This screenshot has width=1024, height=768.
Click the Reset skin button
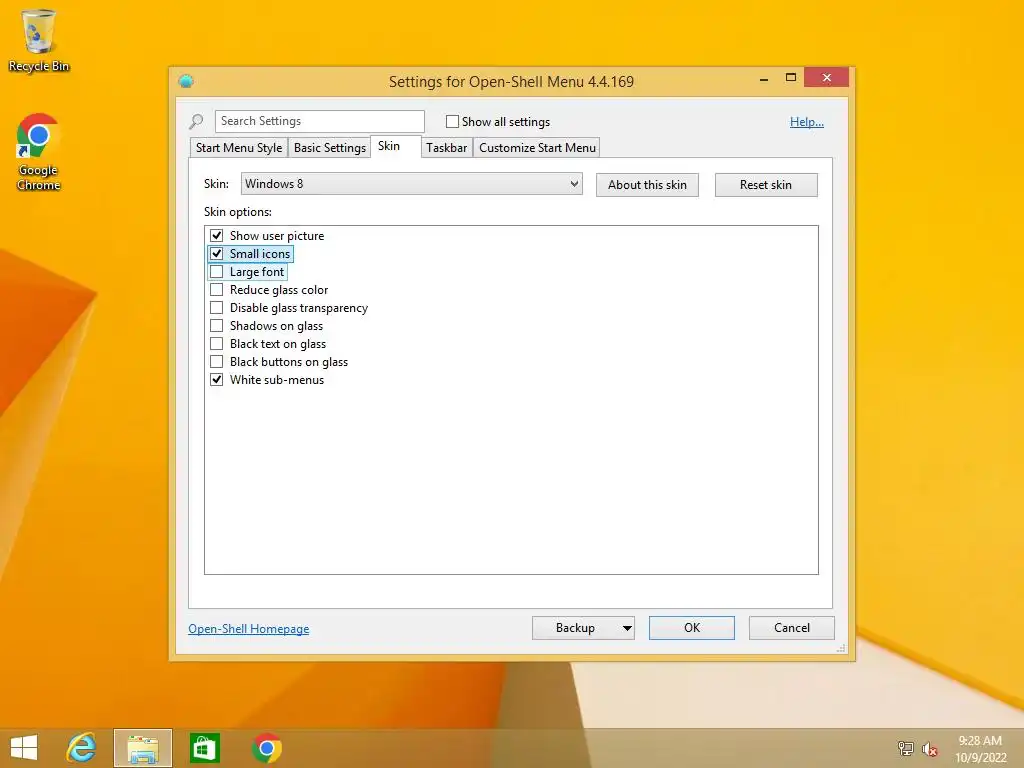(x=766, y=185)
